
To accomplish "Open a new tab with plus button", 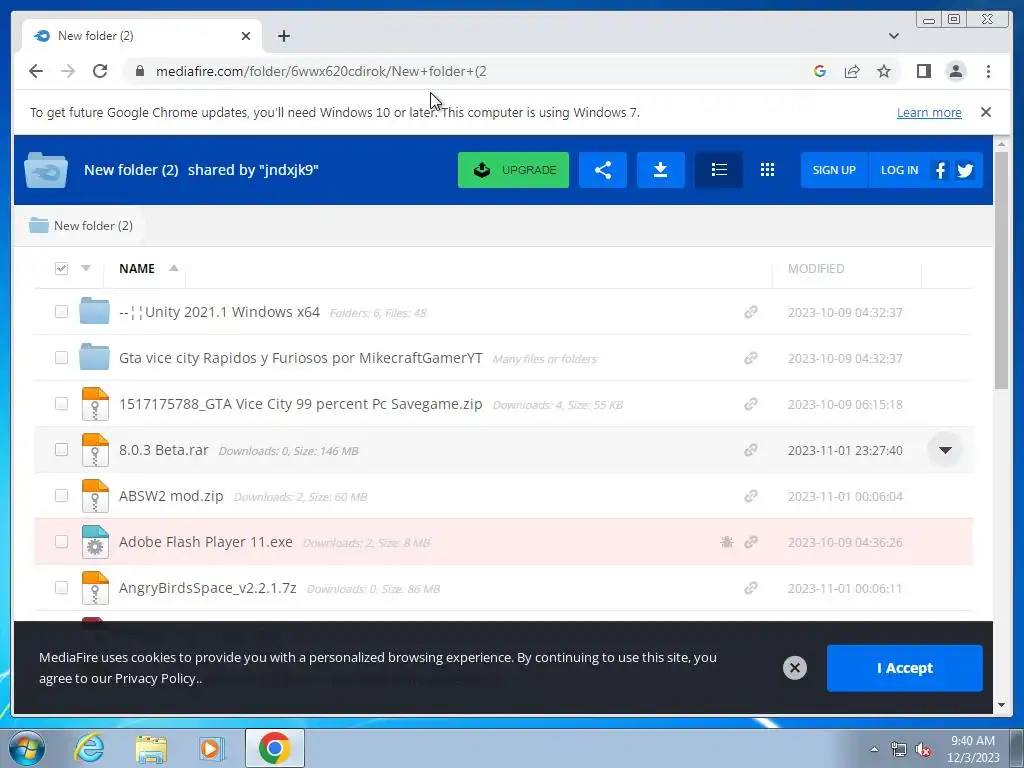I will click(x=283, y=36).
